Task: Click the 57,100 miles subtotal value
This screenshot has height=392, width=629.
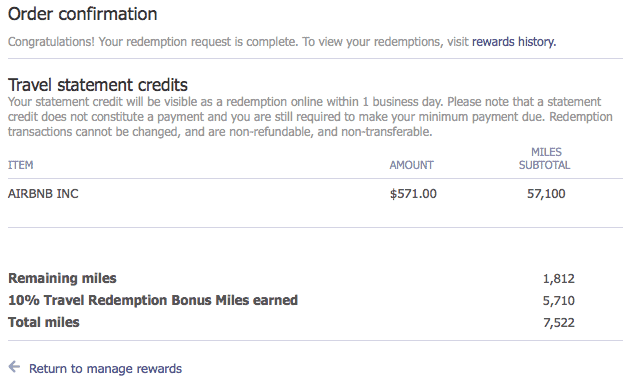Action: (546, 194)
